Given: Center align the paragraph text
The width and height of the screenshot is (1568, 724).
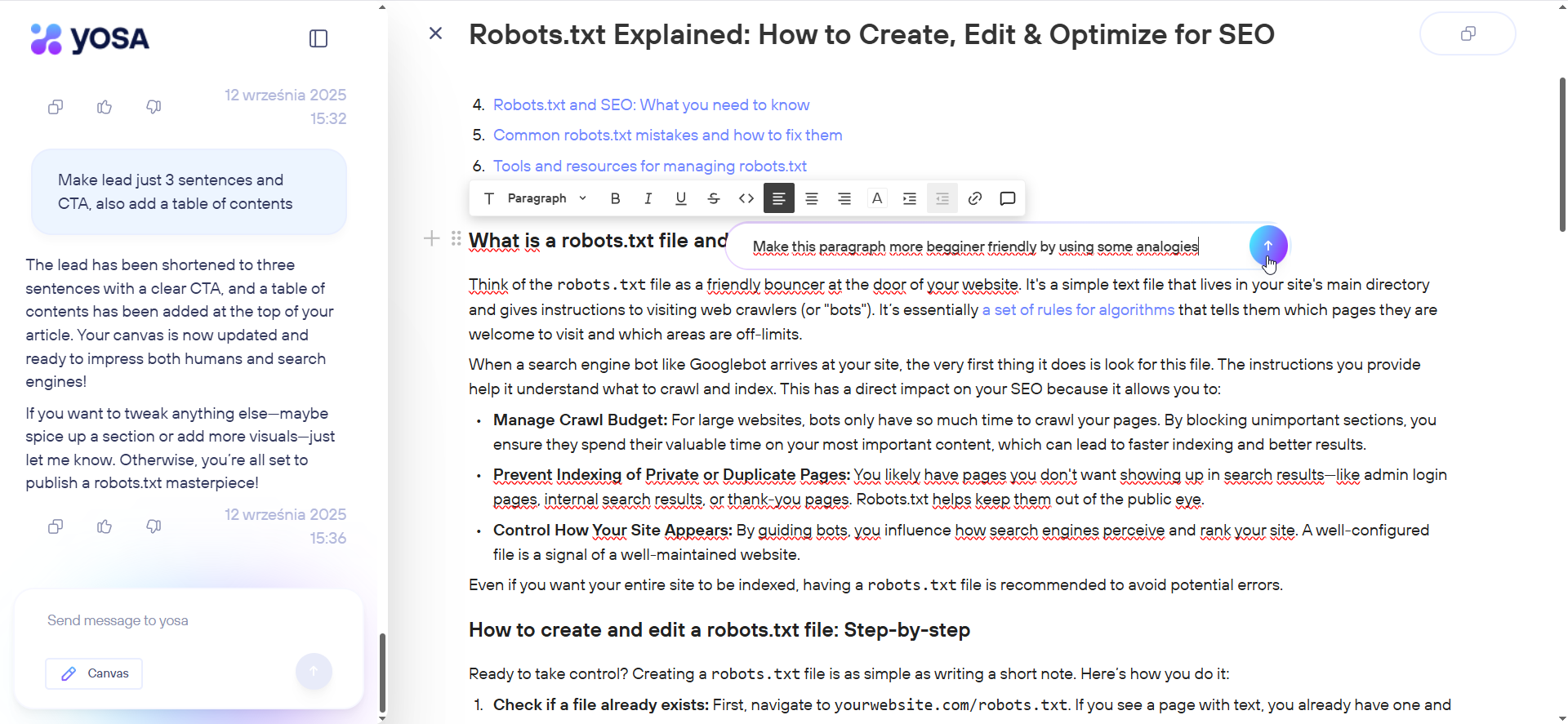Looking at the screenshot, I should (812, 198).
